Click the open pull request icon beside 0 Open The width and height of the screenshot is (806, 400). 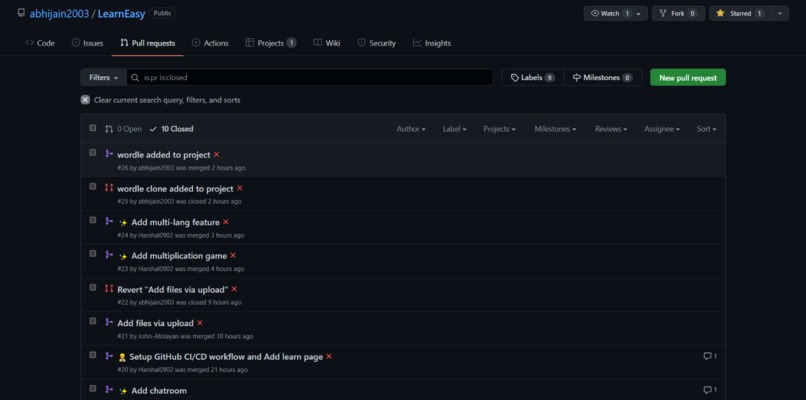[x=109, y=129]
